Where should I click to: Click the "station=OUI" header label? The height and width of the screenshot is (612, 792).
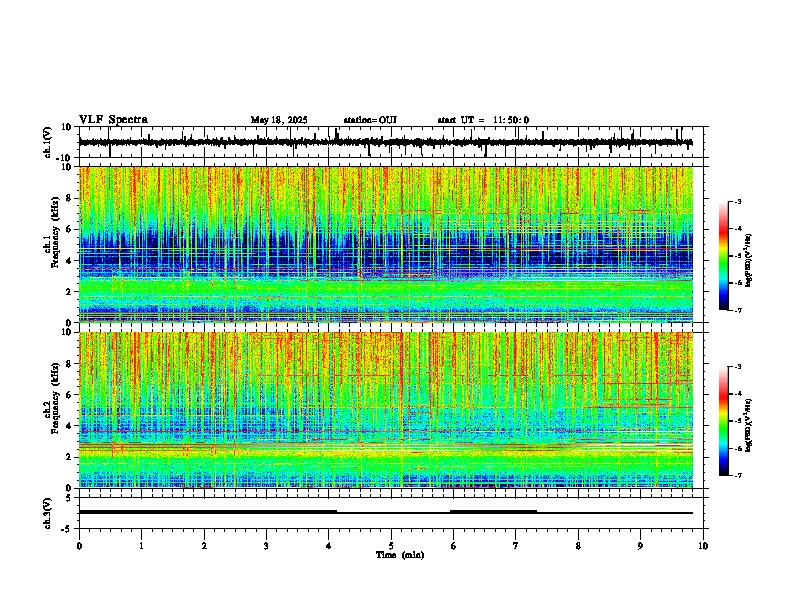click(x=370, y=120)
